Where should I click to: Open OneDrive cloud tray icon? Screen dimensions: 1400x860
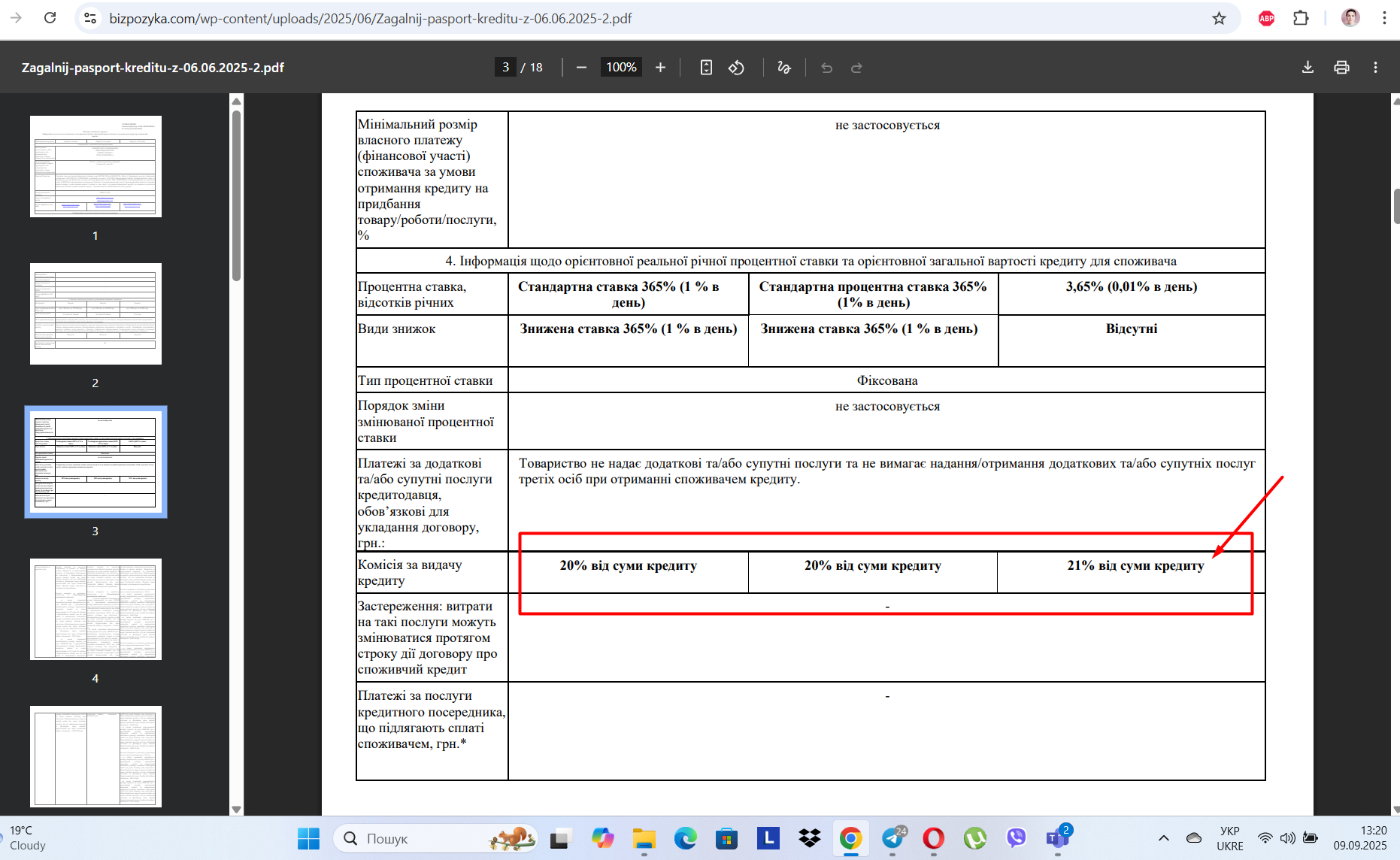point(1194,838)
